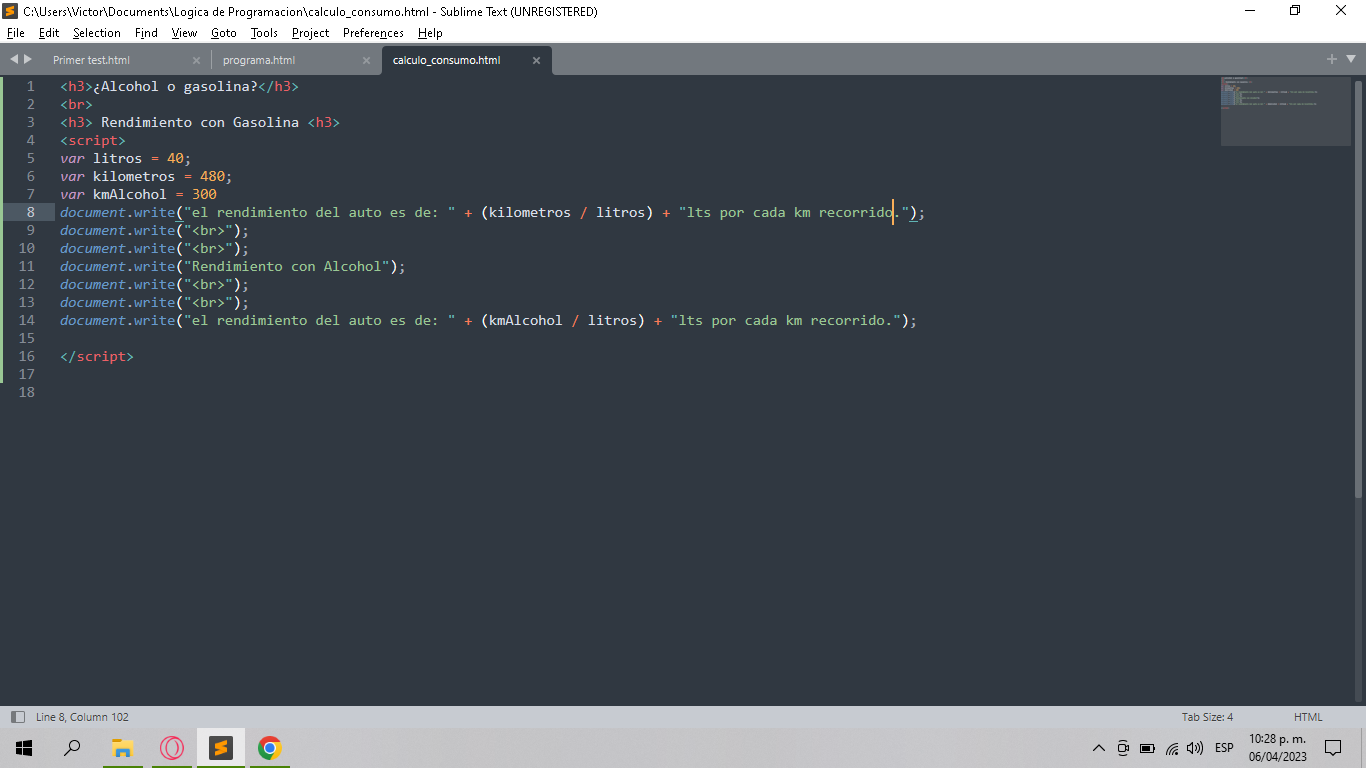Click kmAlcohol inside parentheses on line 14
This screenshot has width=1366, height=768.
click(x=526, y=320)
